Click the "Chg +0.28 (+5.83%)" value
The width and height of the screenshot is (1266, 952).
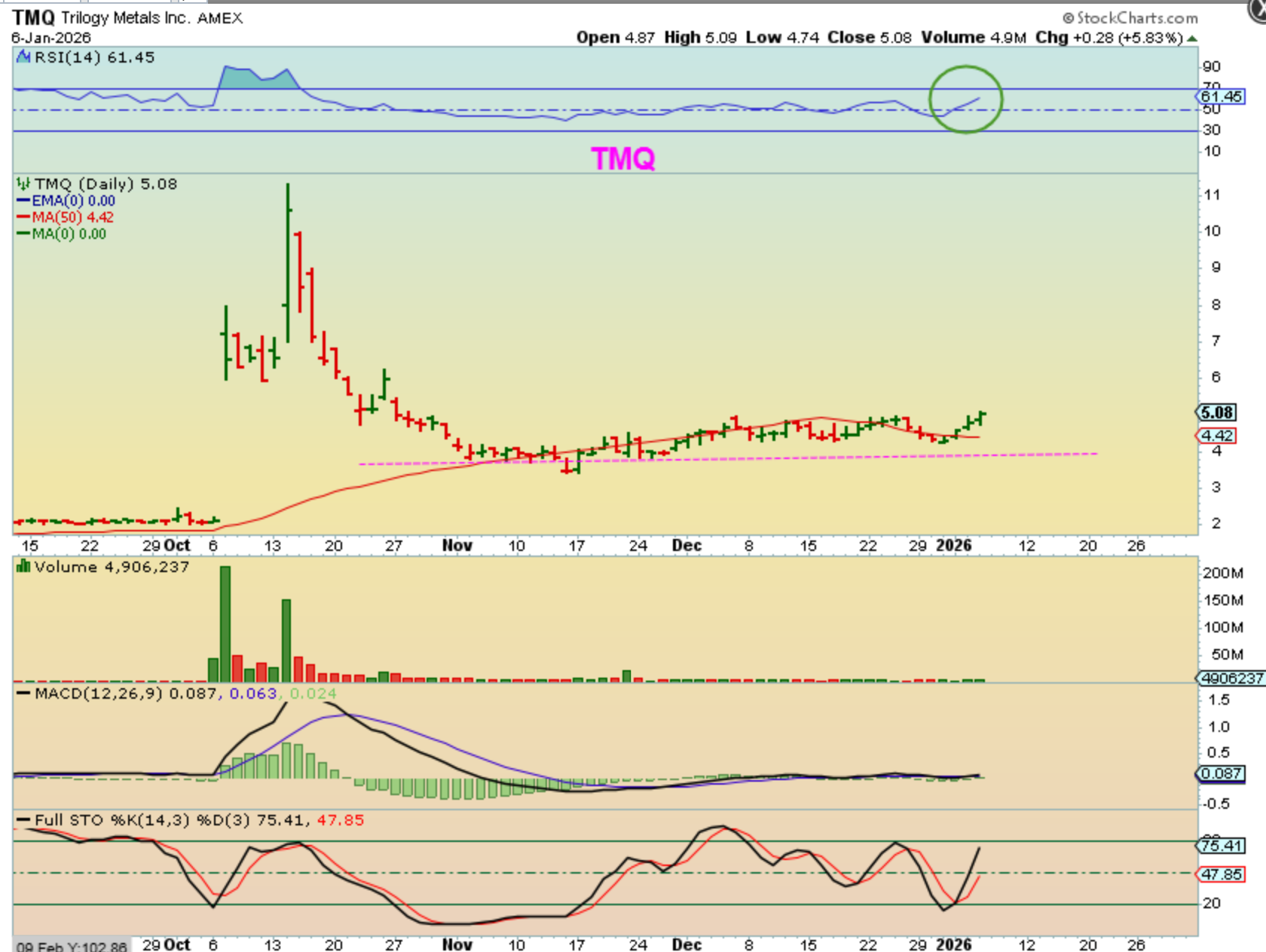(1109, 38)
